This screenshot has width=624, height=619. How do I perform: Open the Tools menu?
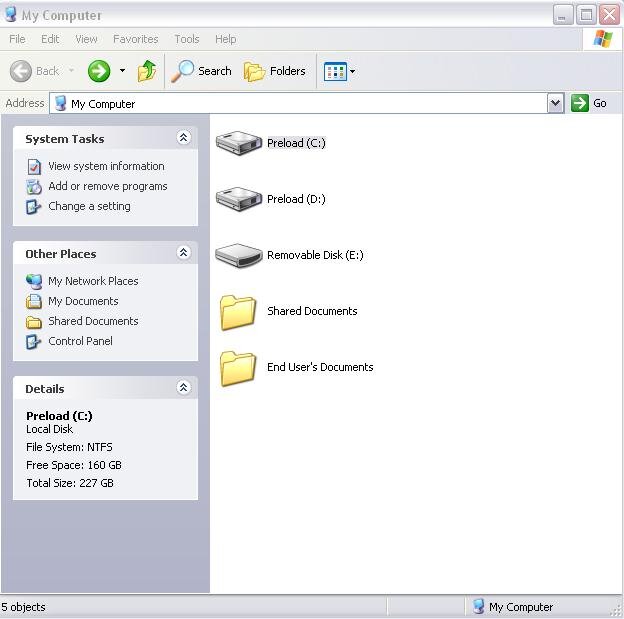click(x=187, y=39)
